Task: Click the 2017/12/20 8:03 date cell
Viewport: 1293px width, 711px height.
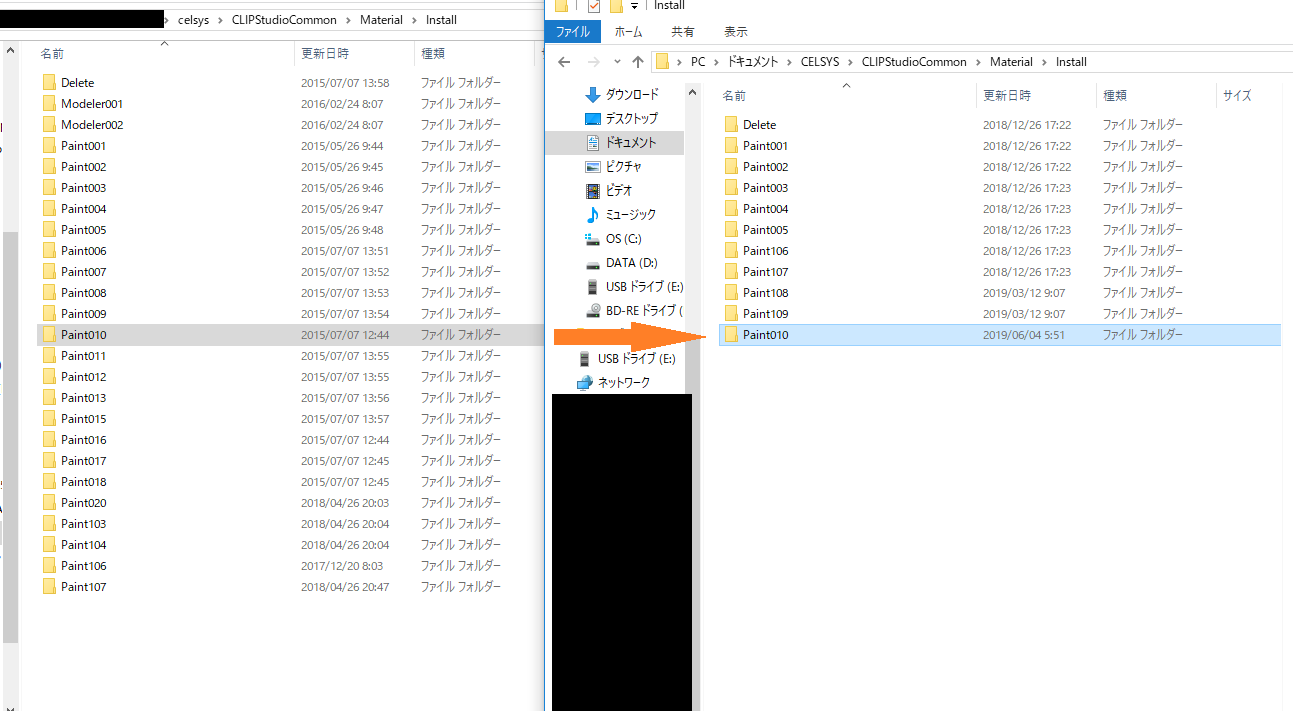Action: click(342, 566)
